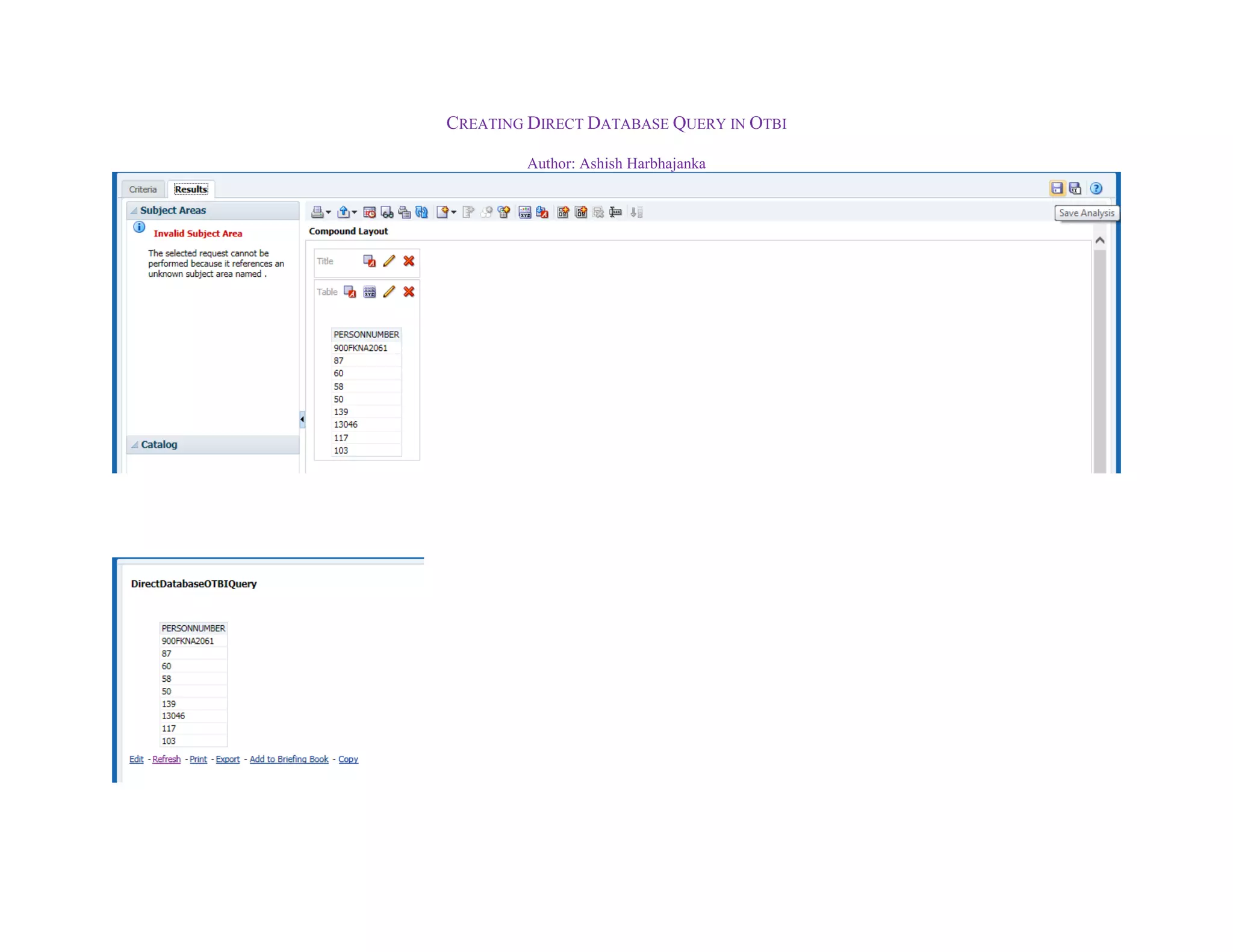Click the Edit link below the table

point(136,759)
